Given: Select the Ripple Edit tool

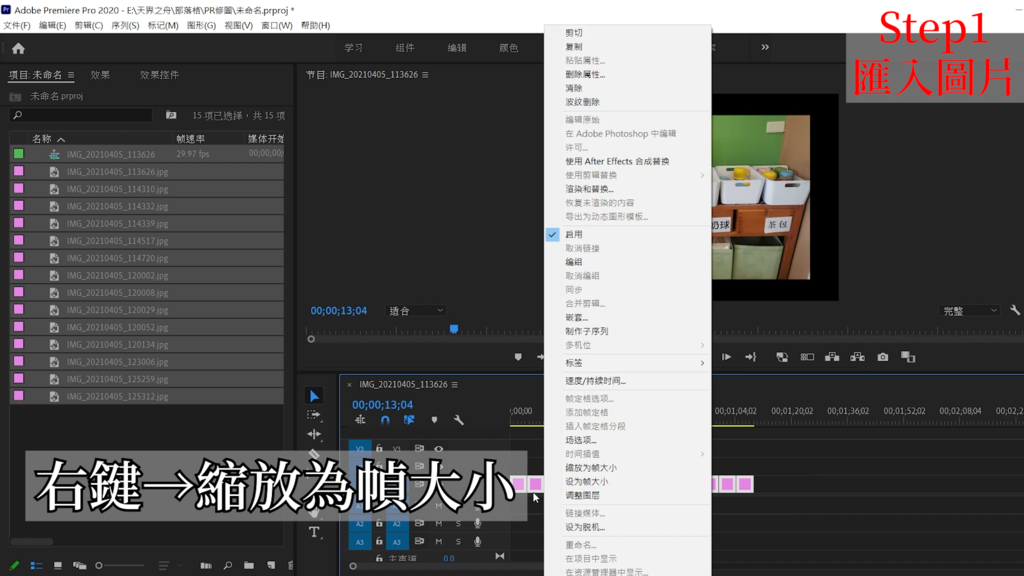Looking at the screenshot, I should 314,434.
